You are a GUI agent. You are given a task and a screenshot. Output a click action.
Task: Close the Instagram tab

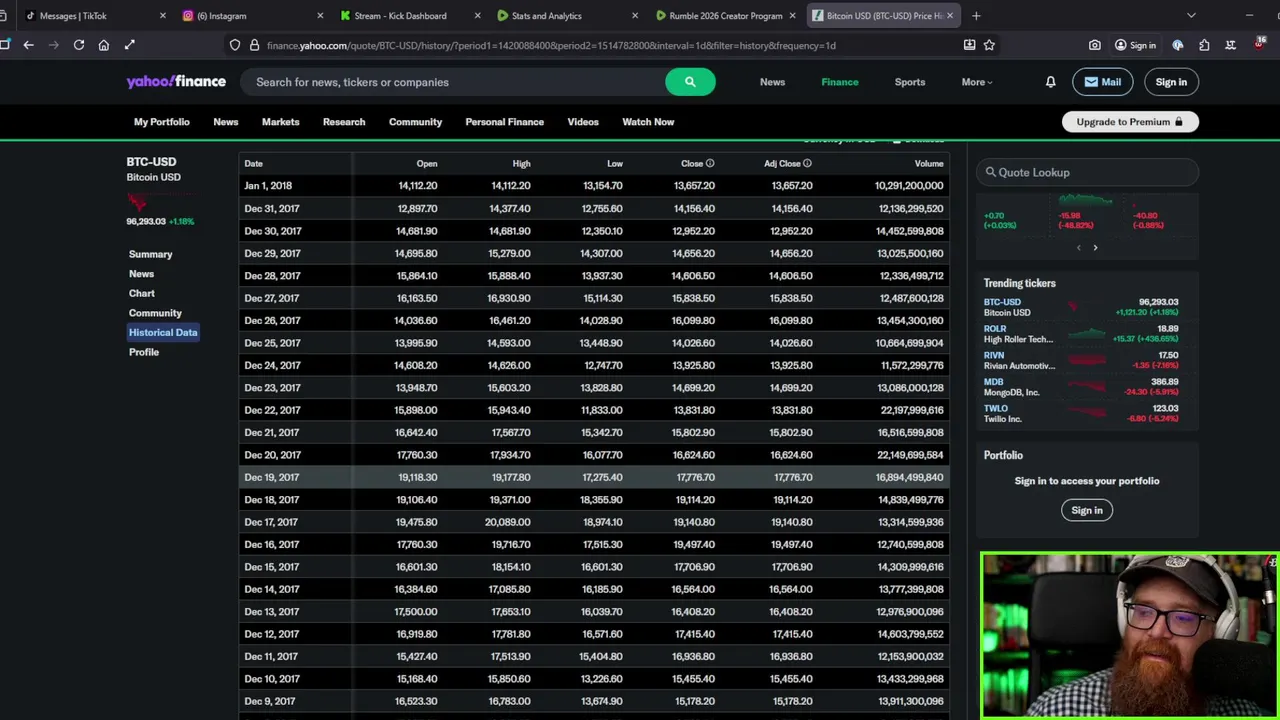[x=320, y=16]
